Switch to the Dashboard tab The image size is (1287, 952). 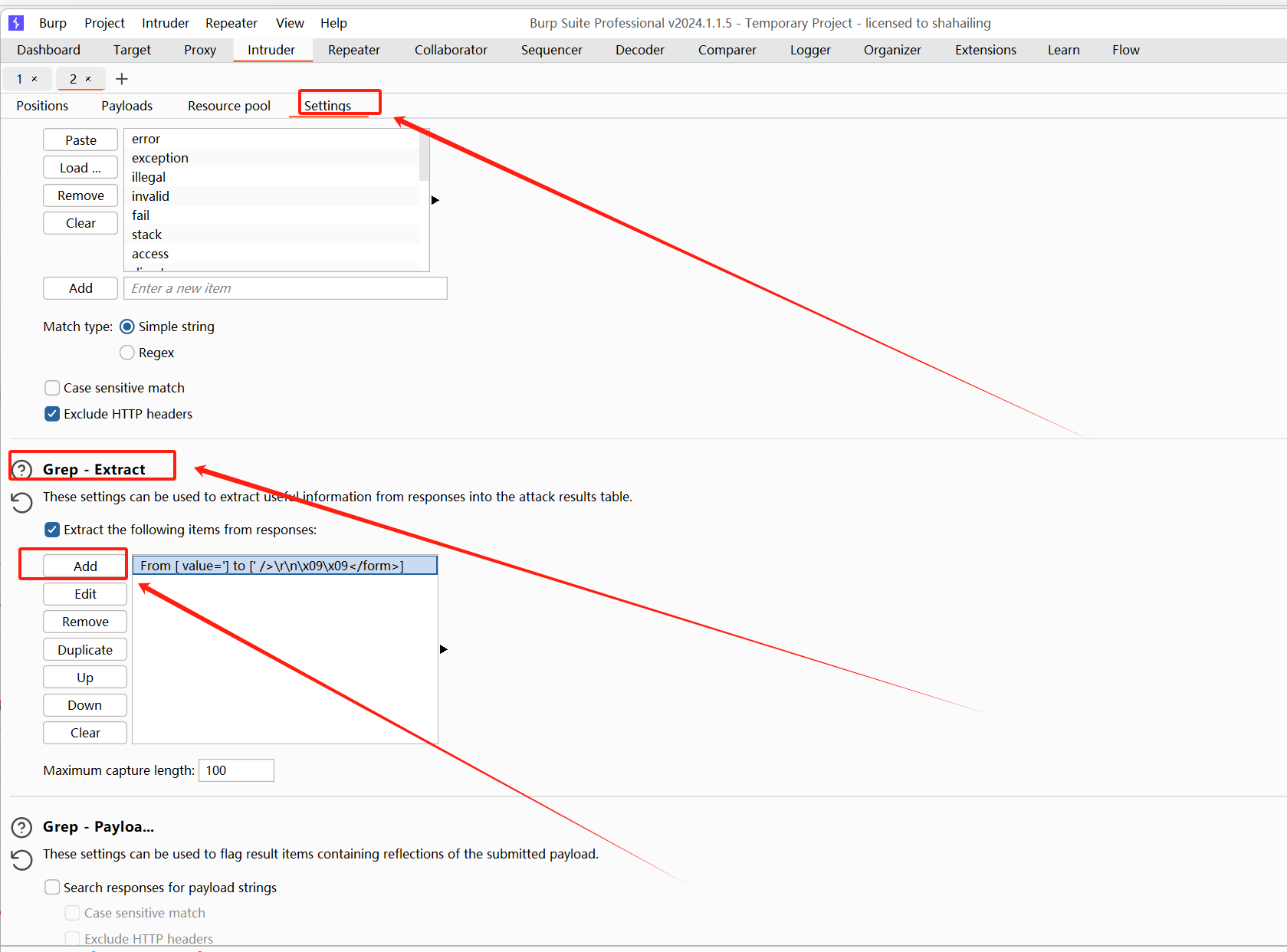(48, 50)
